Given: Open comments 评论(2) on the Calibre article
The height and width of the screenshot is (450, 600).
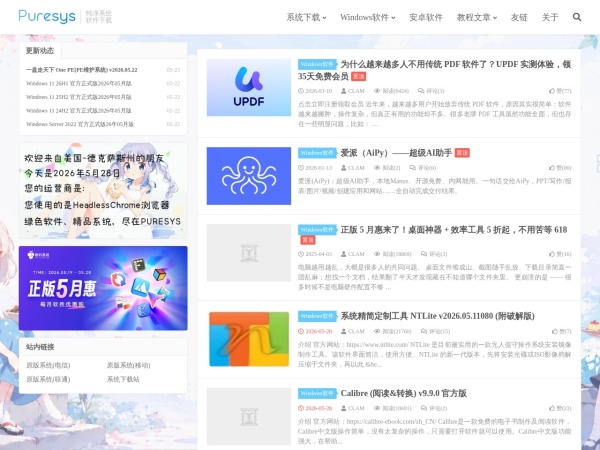Looking at the screenshot, I should point(434,408).
